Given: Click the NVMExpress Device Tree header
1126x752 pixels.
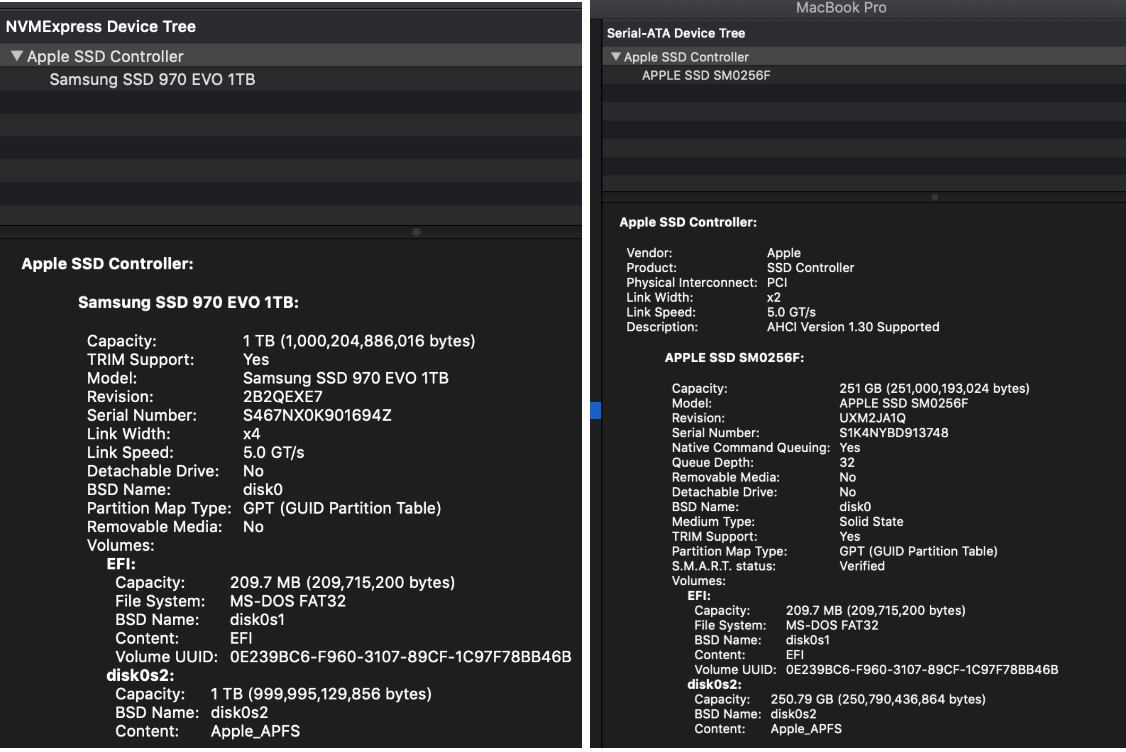Looking at the screenshot, I should tap(101, 27).
